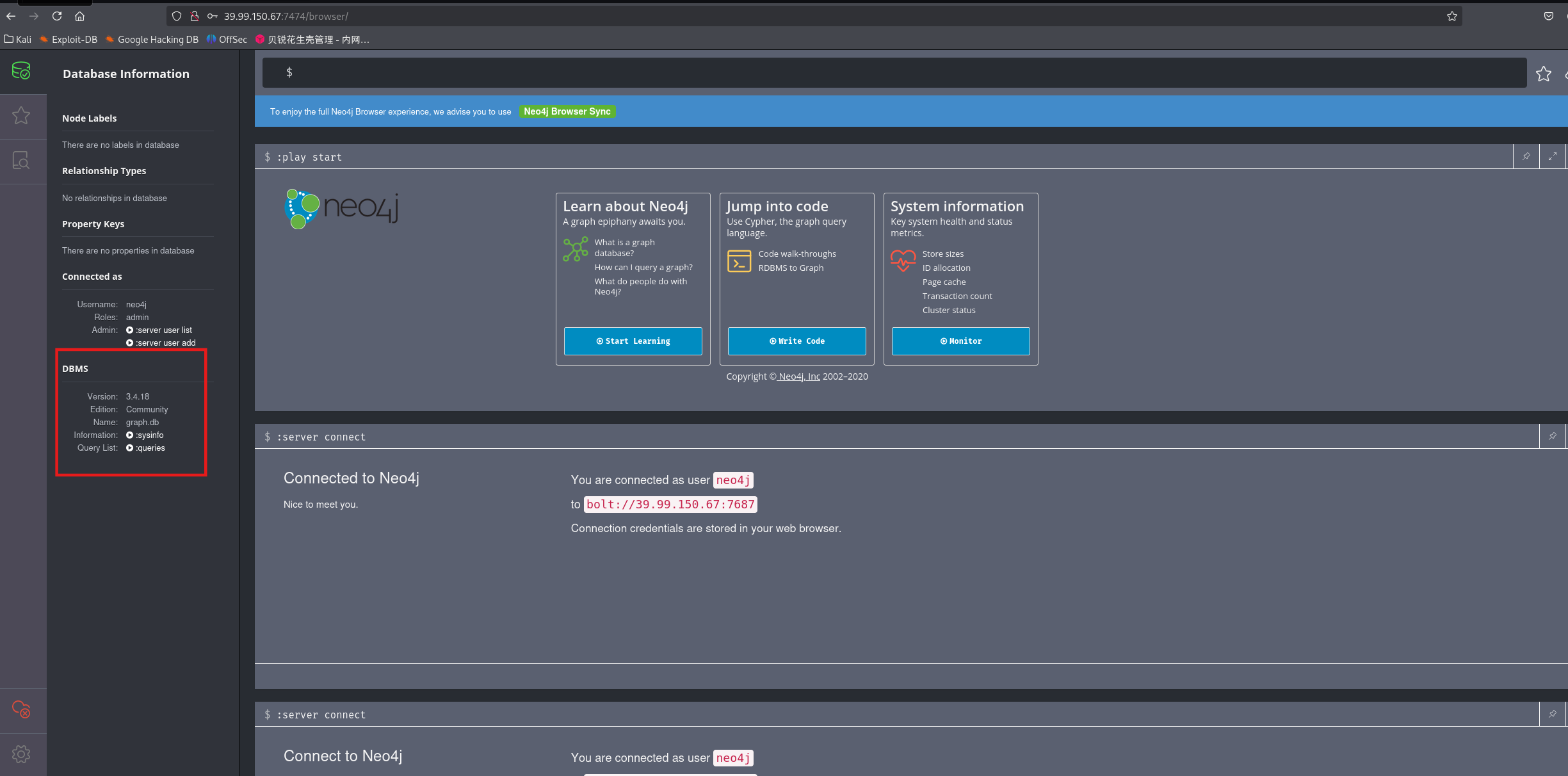1568x776 pixels.
Task: Pin the first :server connect frame
Action: coord(1552,436)
